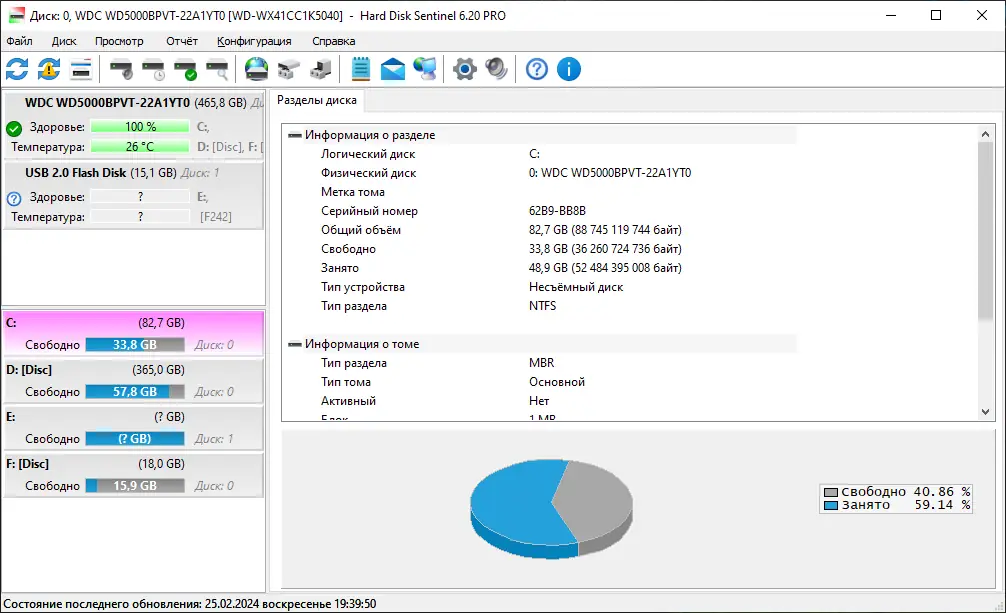Click the blue Занято legend swatch

[831, 505]
